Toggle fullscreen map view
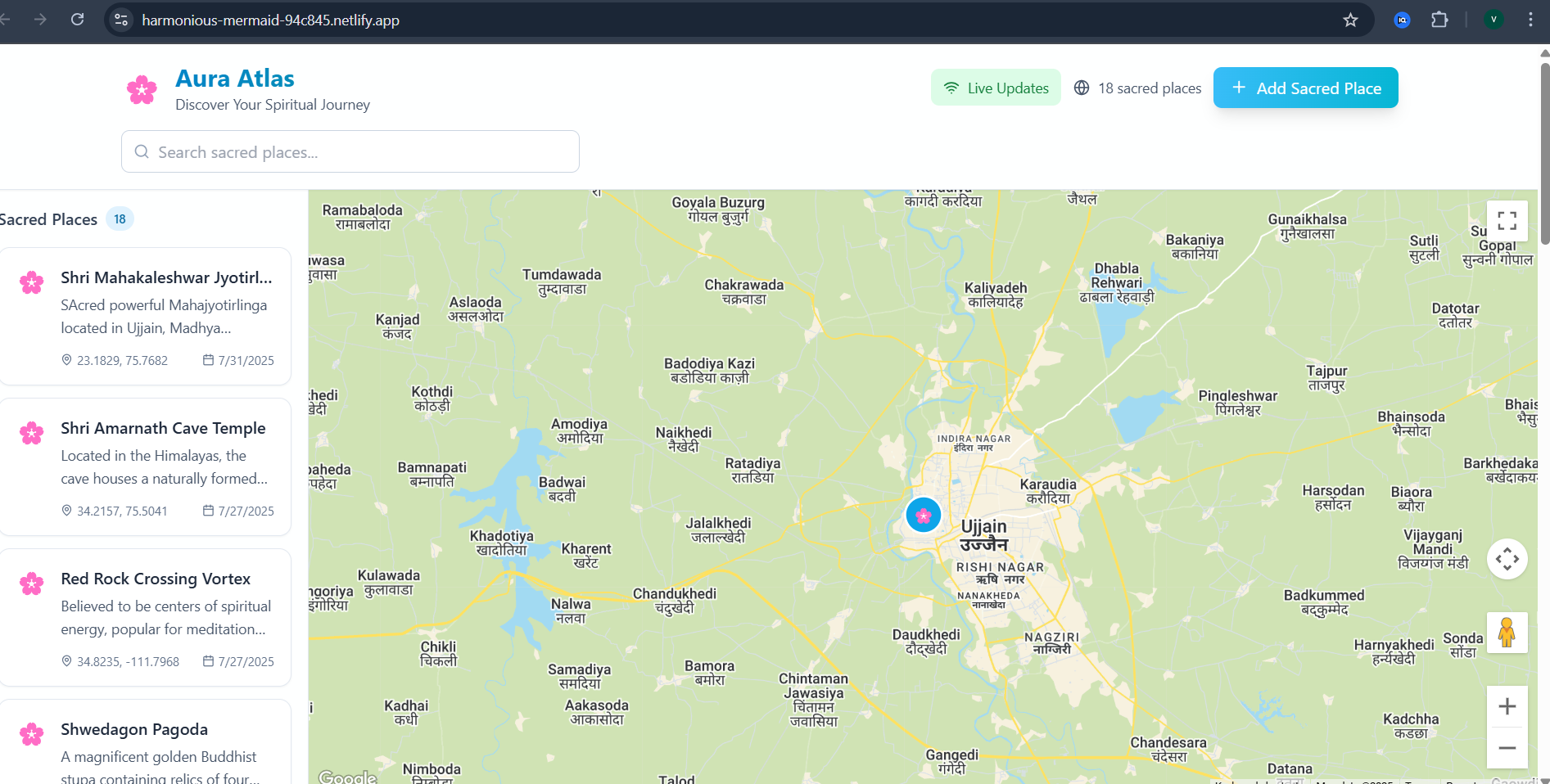The image size is (1550, 784). [1507, 221]
